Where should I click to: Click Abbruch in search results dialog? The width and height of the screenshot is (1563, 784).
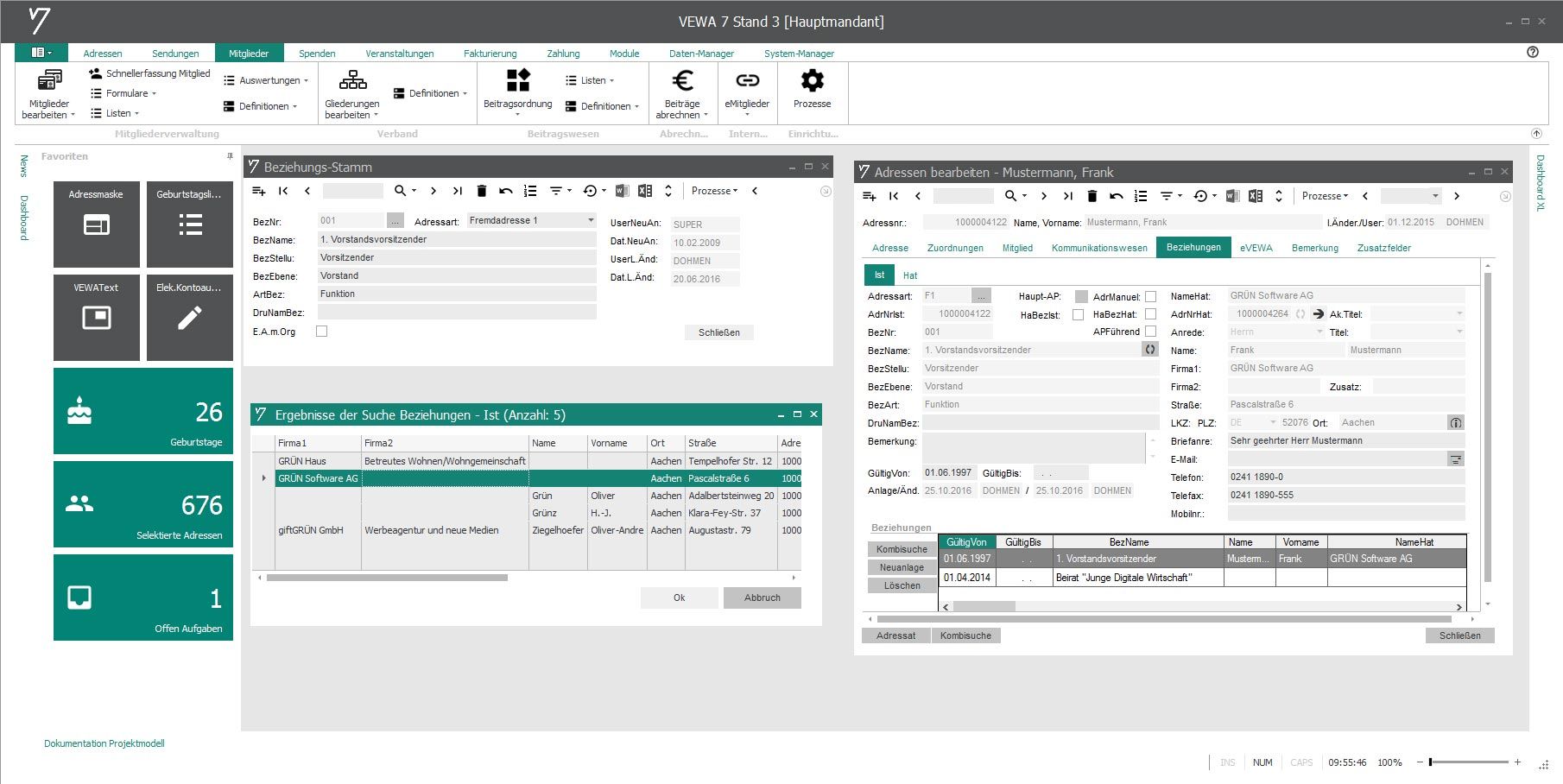(x=763, y=597)
